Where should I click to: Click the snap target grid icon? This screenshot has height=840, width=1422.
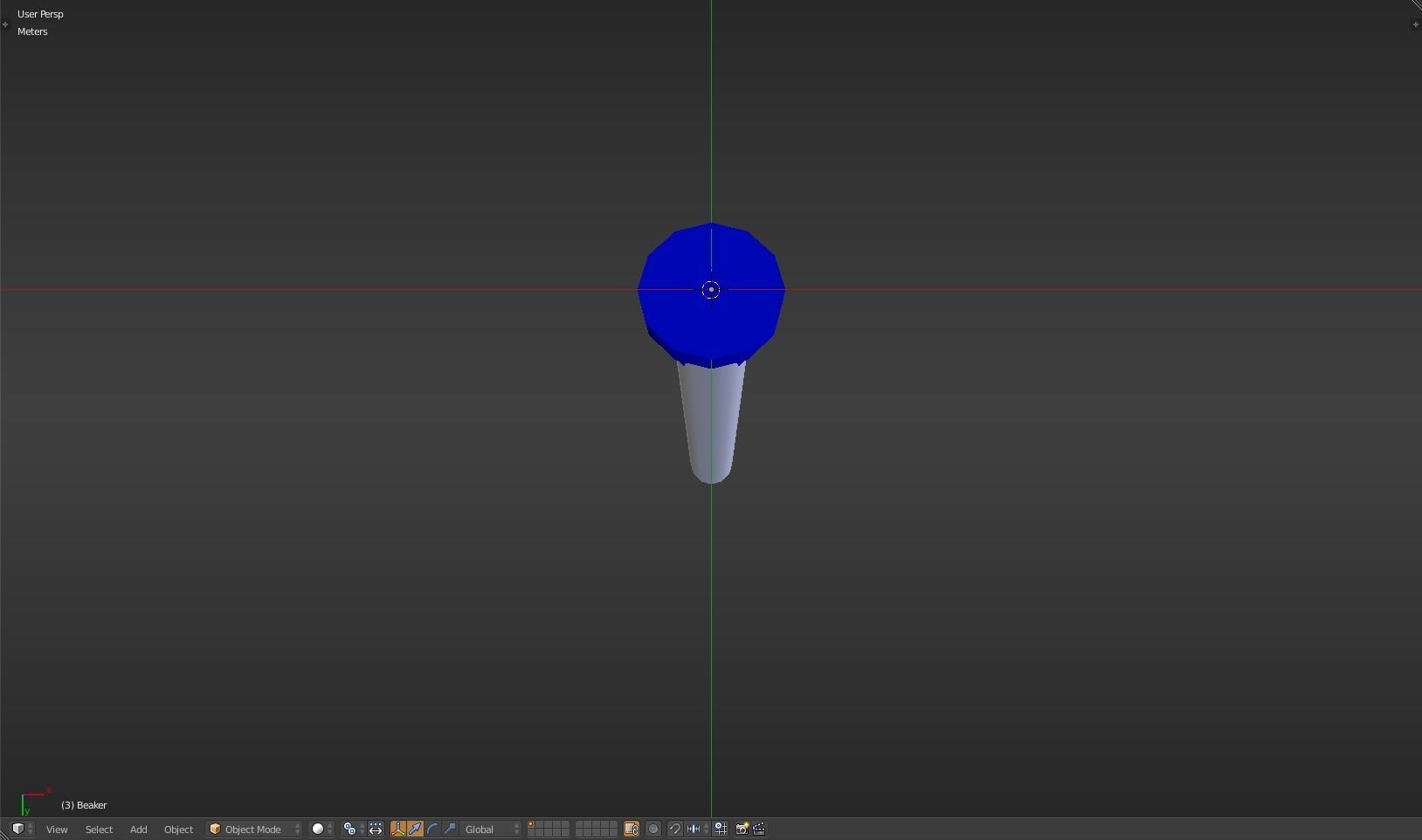click(721, 829)
